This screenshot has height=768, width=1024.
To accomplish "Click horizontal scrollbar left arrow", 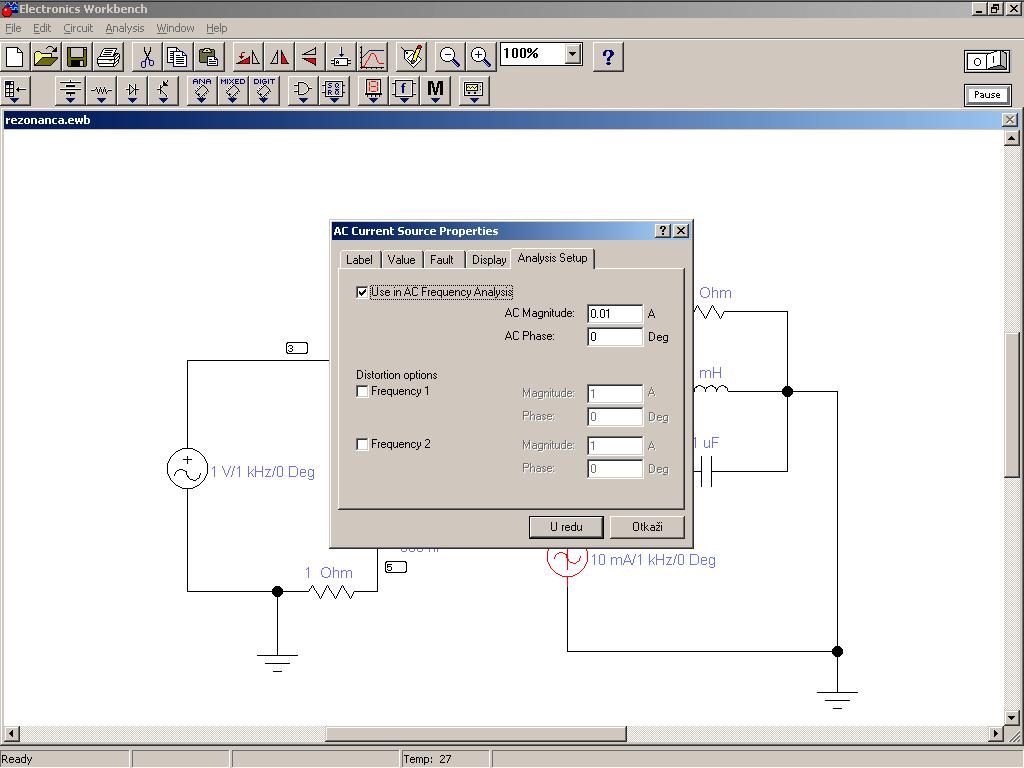I will 11,733.
